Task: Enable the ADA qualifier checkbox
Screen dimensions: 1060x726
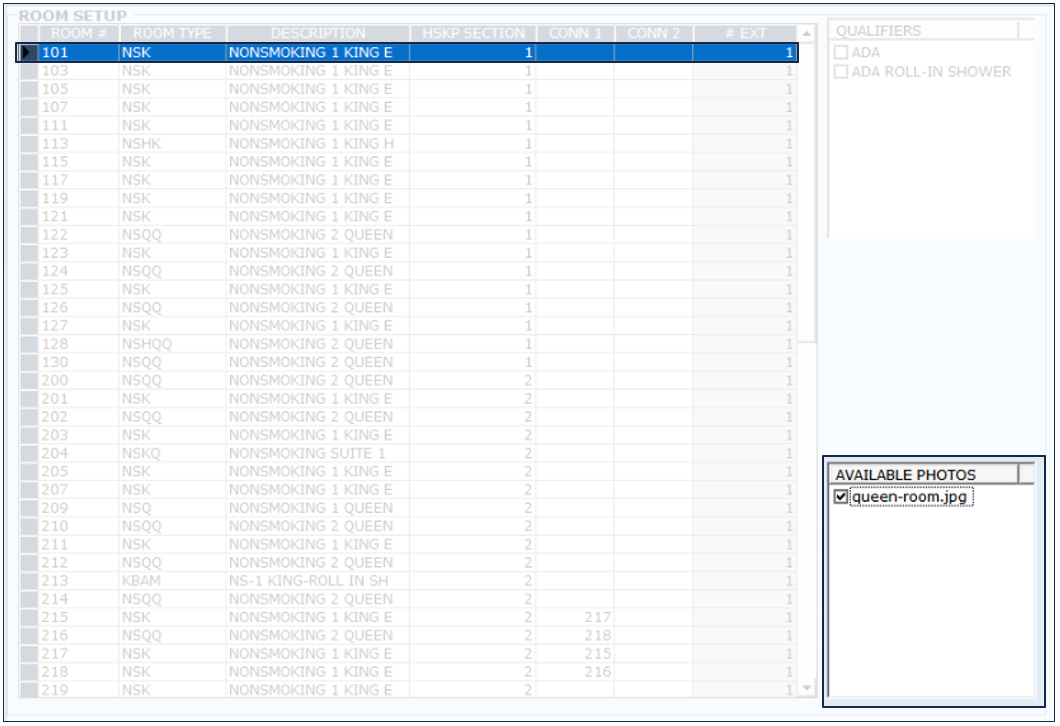Action: click(x=841, y=53)
